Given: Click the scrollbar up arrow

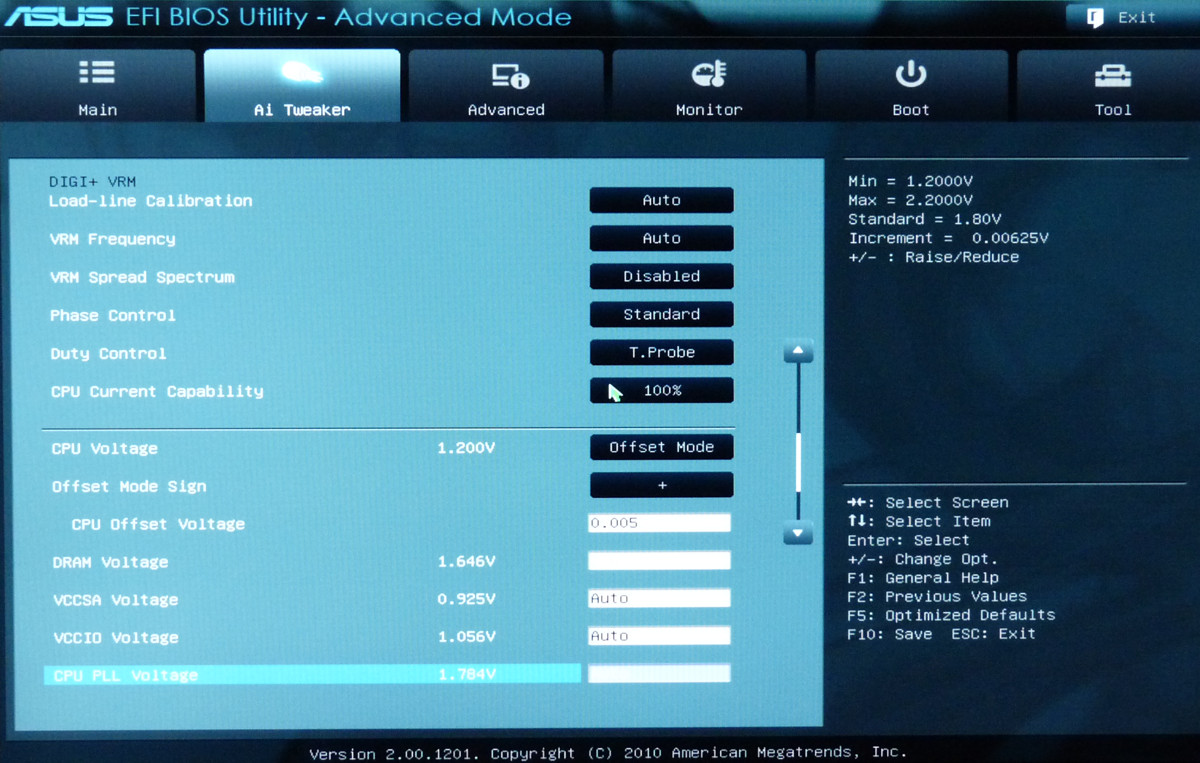Looking at the screenshot, I should [x=798, y=352].
